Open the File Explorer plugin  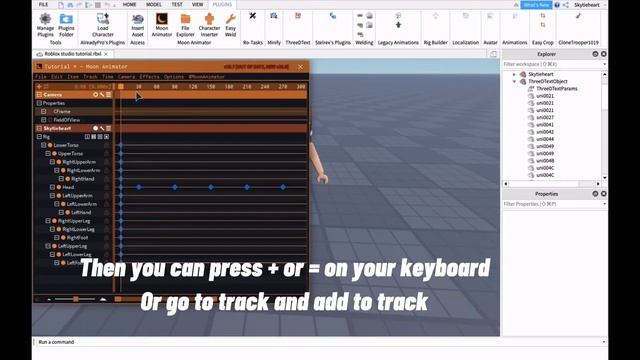pos(185,25)
